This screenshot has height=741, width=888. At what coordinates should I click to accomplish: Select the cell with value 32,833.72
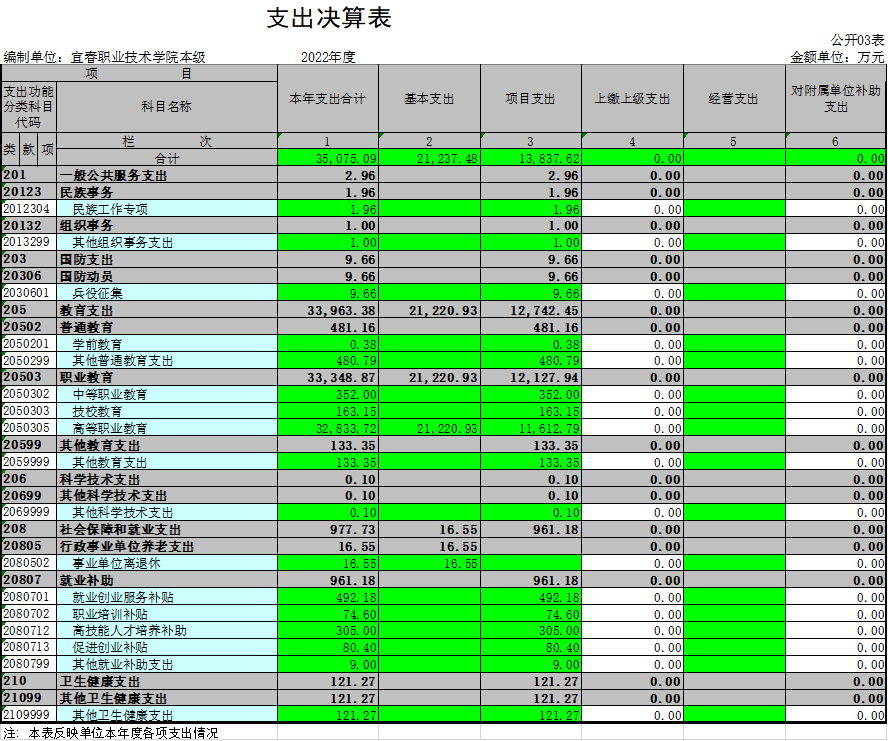[x=327, y=428]
